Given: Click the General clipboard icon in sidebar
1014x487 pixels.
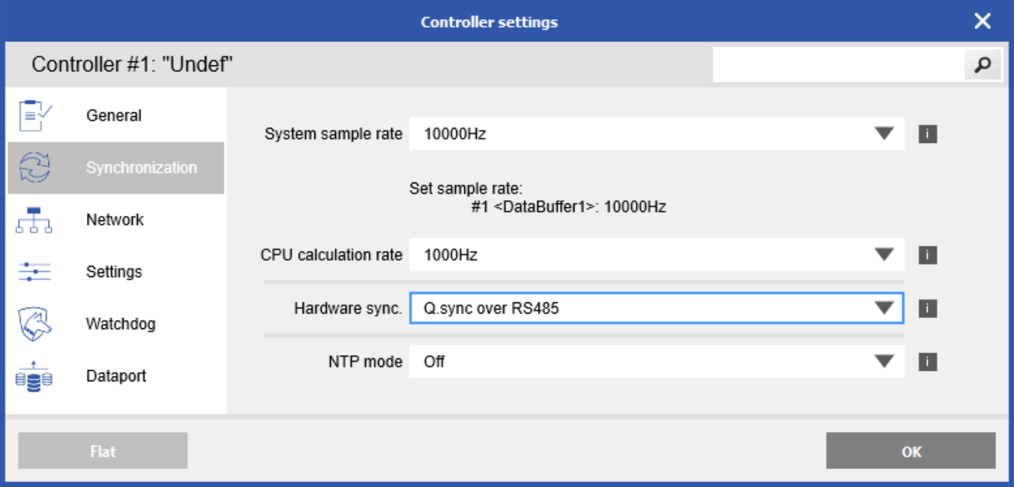Looking at the screenshot, I should pos(35,116).
